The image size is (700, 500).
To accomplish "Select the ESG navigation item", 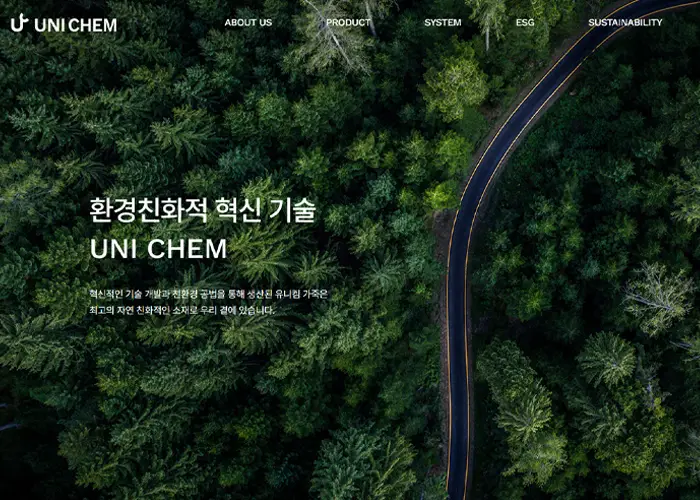I will click(x=525, y=22).
